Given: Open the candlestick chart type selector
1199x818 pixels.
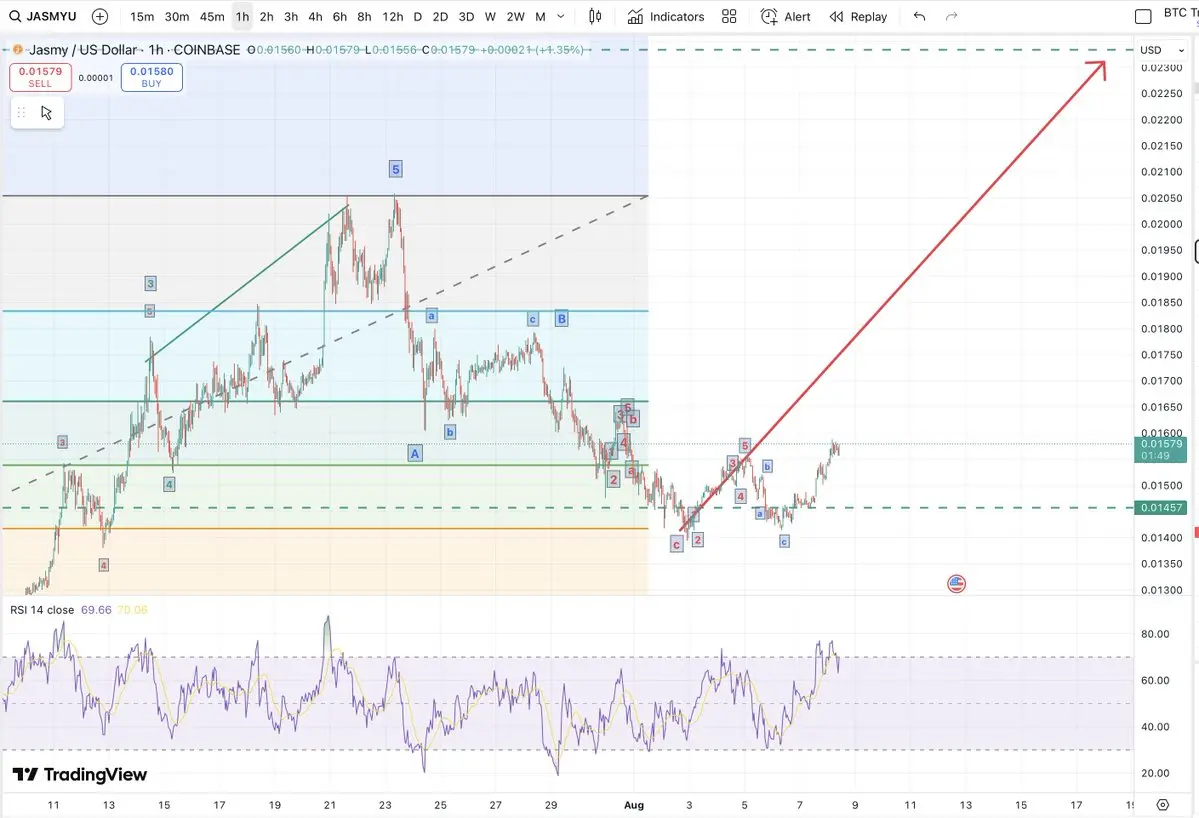Looking at the screenshot, I should (595, 16).
